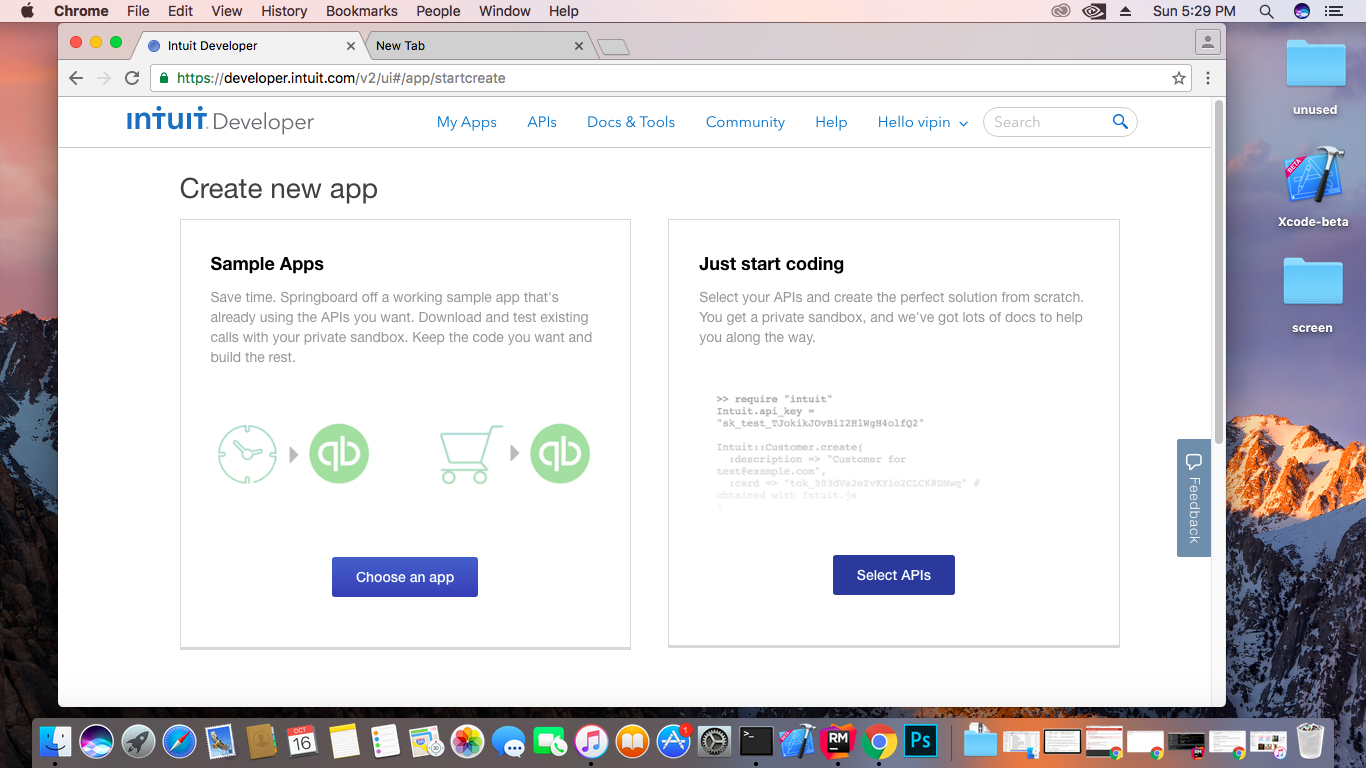Open the History menu
The width and height of the screenshot is (1366, 768).
(x=284, y=11)
